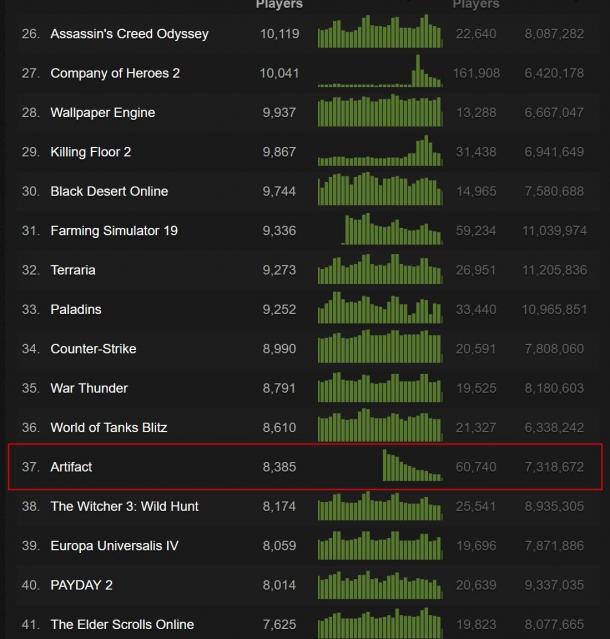Click the 8,174 current players value
This screenshot has width=610, height=639.
[280, 507]
